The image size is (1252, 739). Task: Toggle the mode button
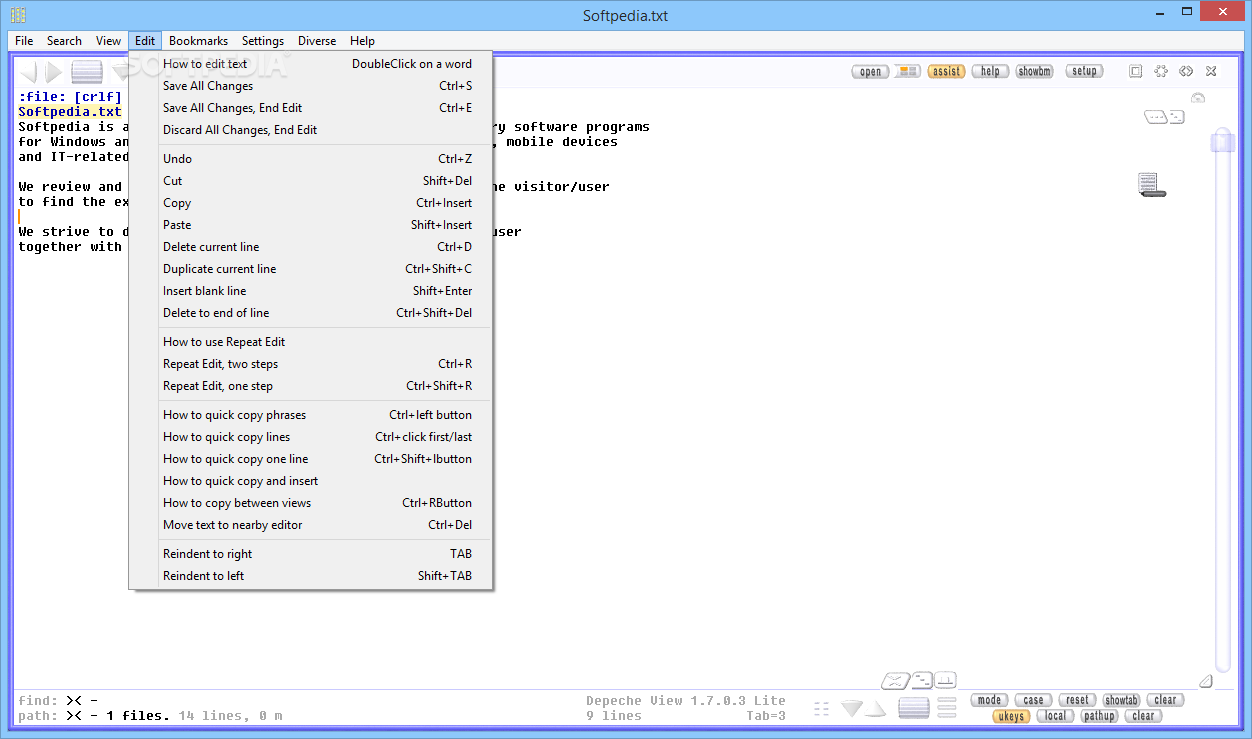[x=989, y=700]
